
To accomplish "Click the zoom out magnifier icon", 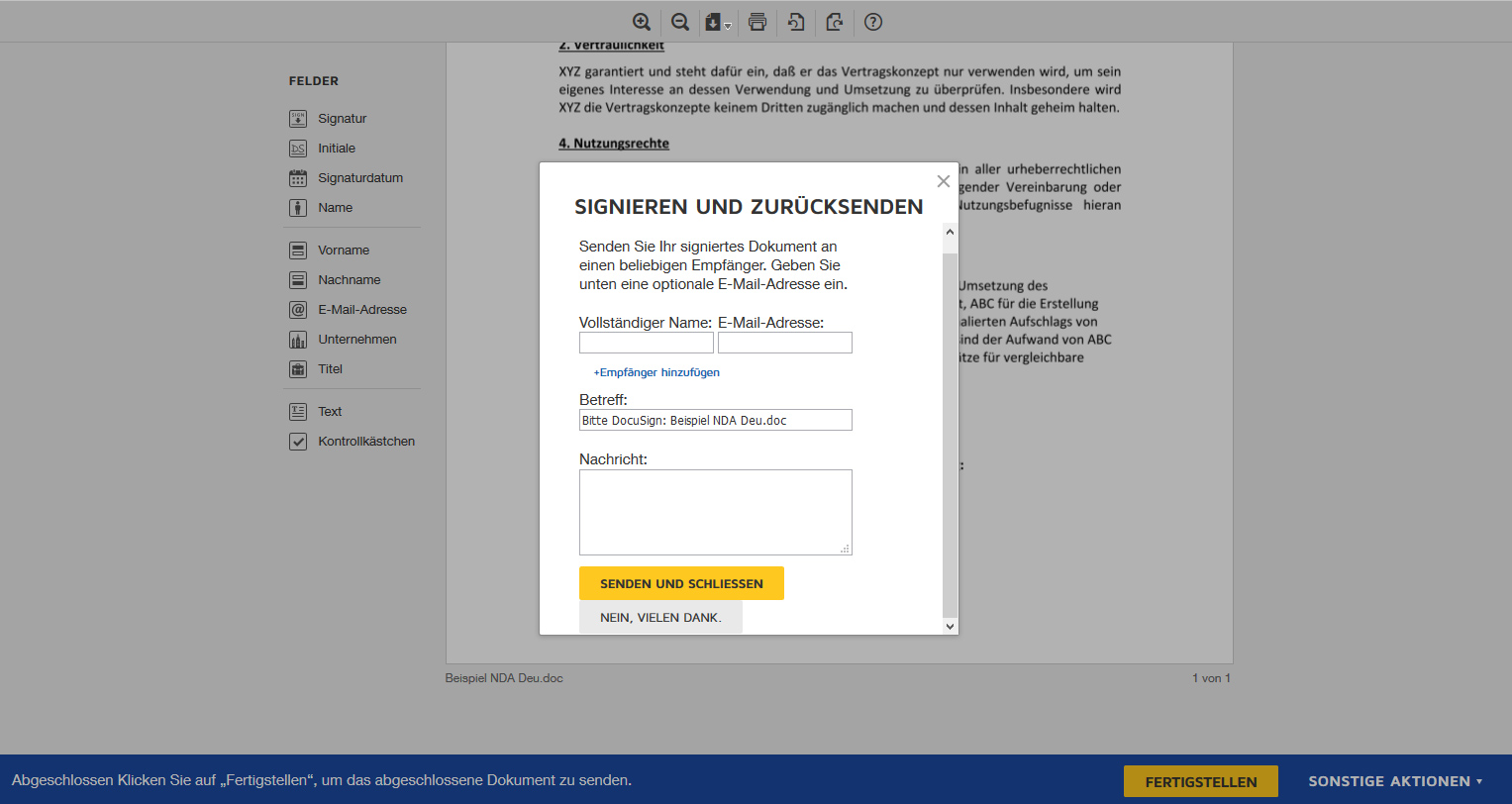I will point(680,22).
